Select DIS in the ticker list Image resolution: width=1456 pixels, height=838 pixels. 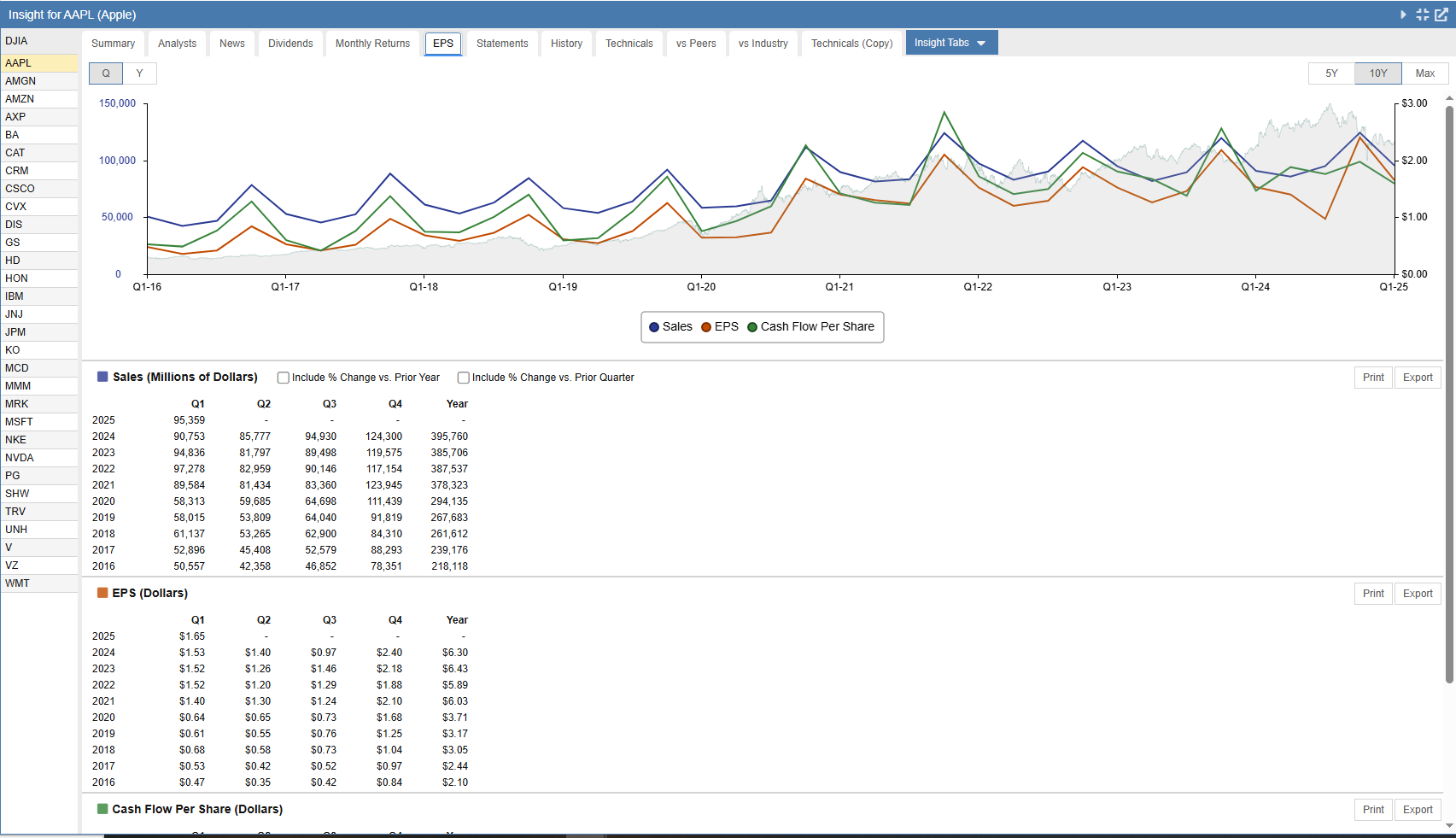pyautogui.click(x=39, y=225)
